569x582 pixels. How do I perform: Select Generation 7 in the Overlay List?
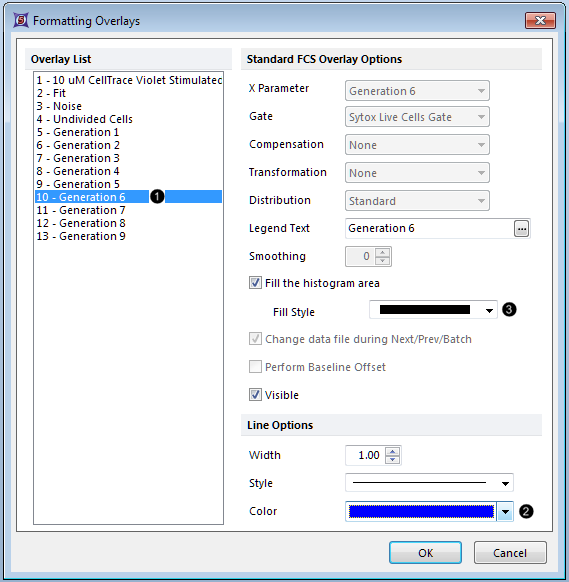click(x=81, y=210)
